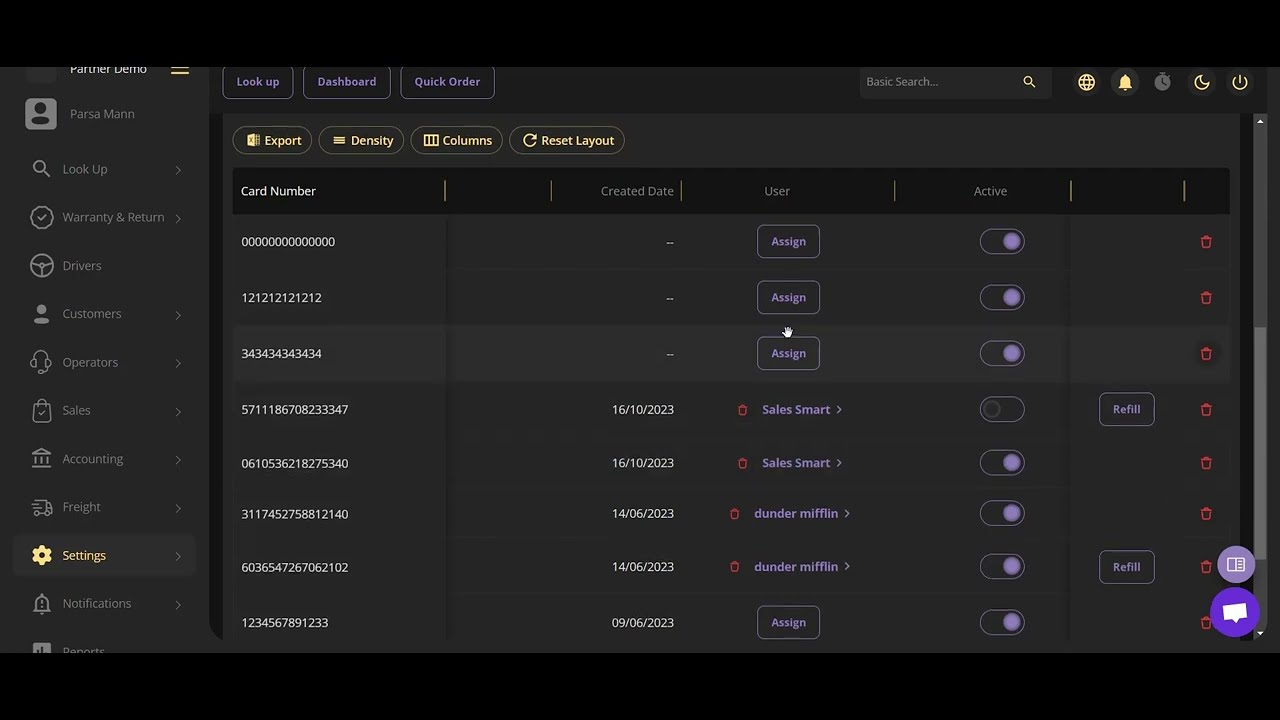Click the timer clock icon in top bar
Viewport: 1280px width, 720px height.
coord(1162,82)
